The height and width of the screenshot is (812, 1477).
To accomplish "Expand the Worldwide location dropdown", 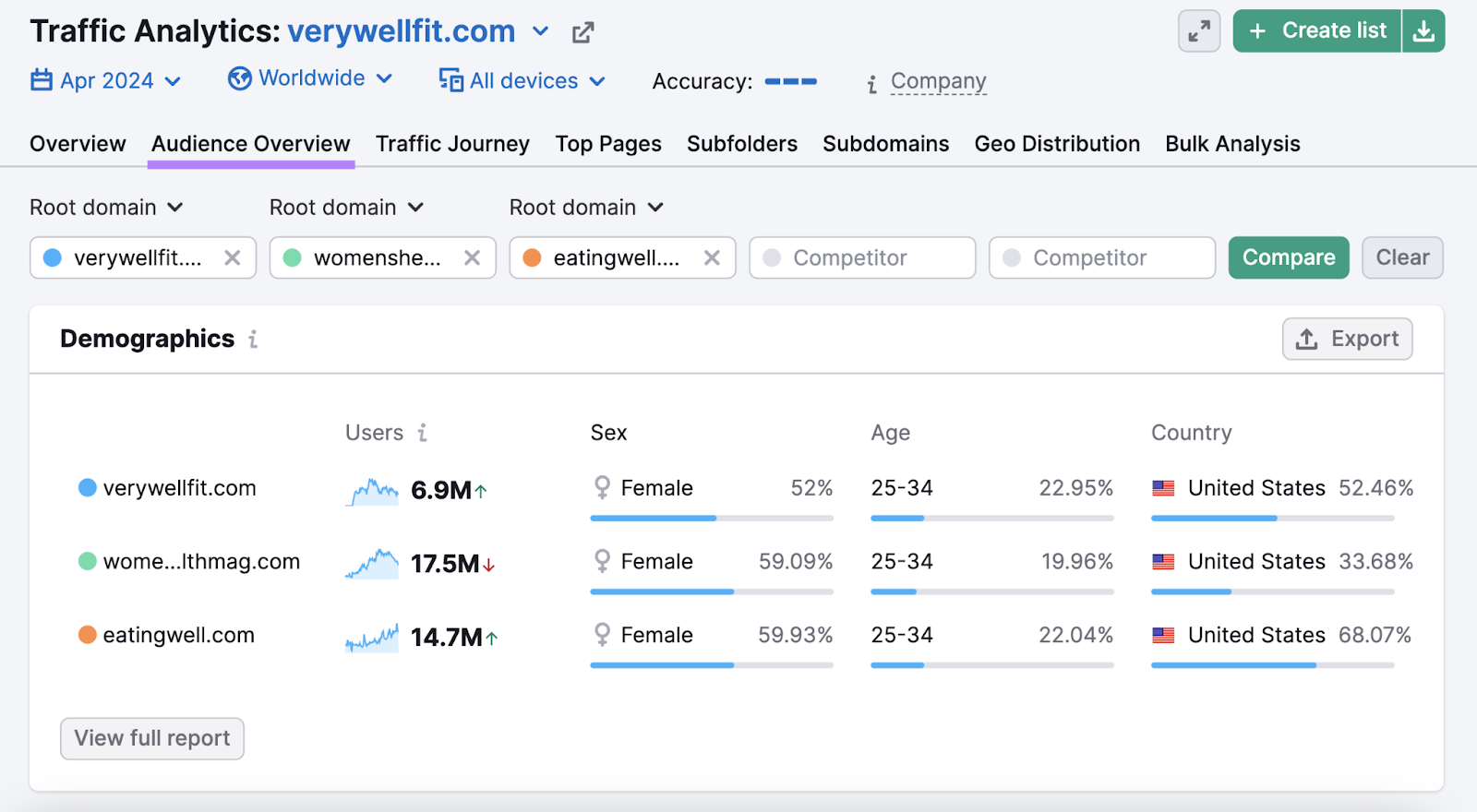I will click(x=310, y=79).
